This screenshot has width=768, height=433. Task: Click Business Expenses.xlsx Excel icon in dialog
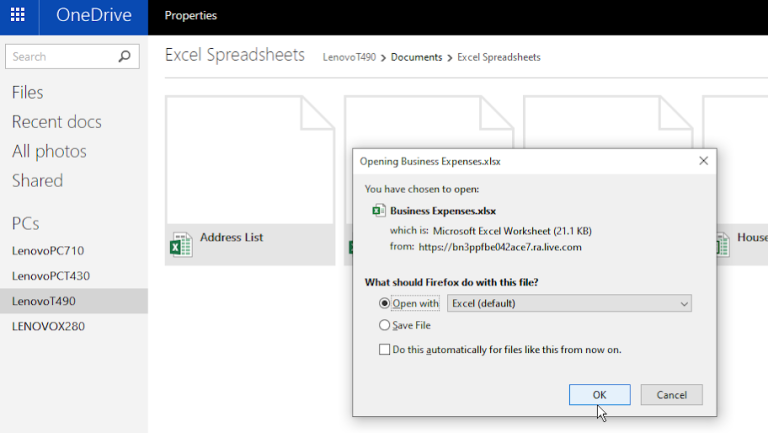379,211
